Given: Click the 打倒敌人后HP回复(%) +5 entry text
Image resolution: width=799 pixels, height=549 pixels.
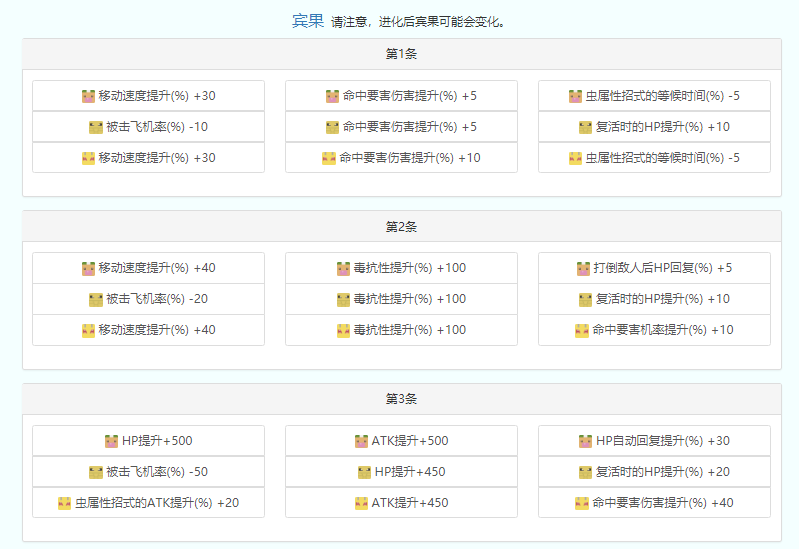Looking at the screenshot, I should 663,268.
